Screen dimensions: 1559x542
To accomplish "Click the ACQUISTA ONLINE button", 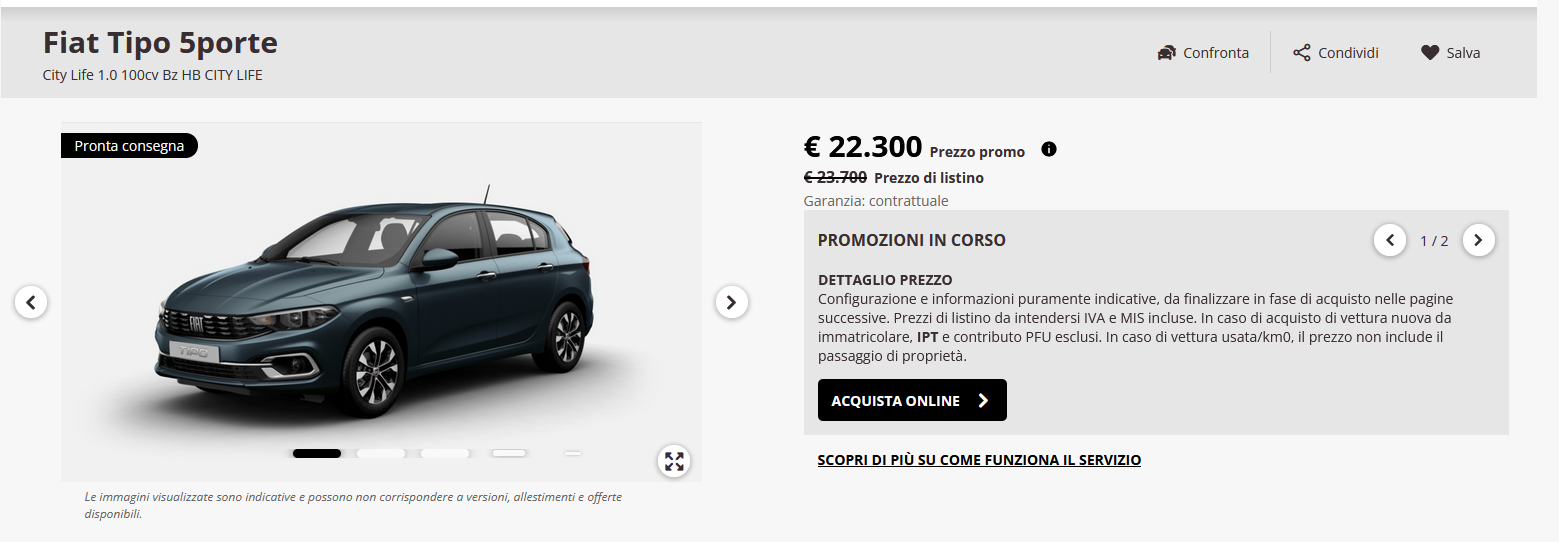I will point(912,400).
